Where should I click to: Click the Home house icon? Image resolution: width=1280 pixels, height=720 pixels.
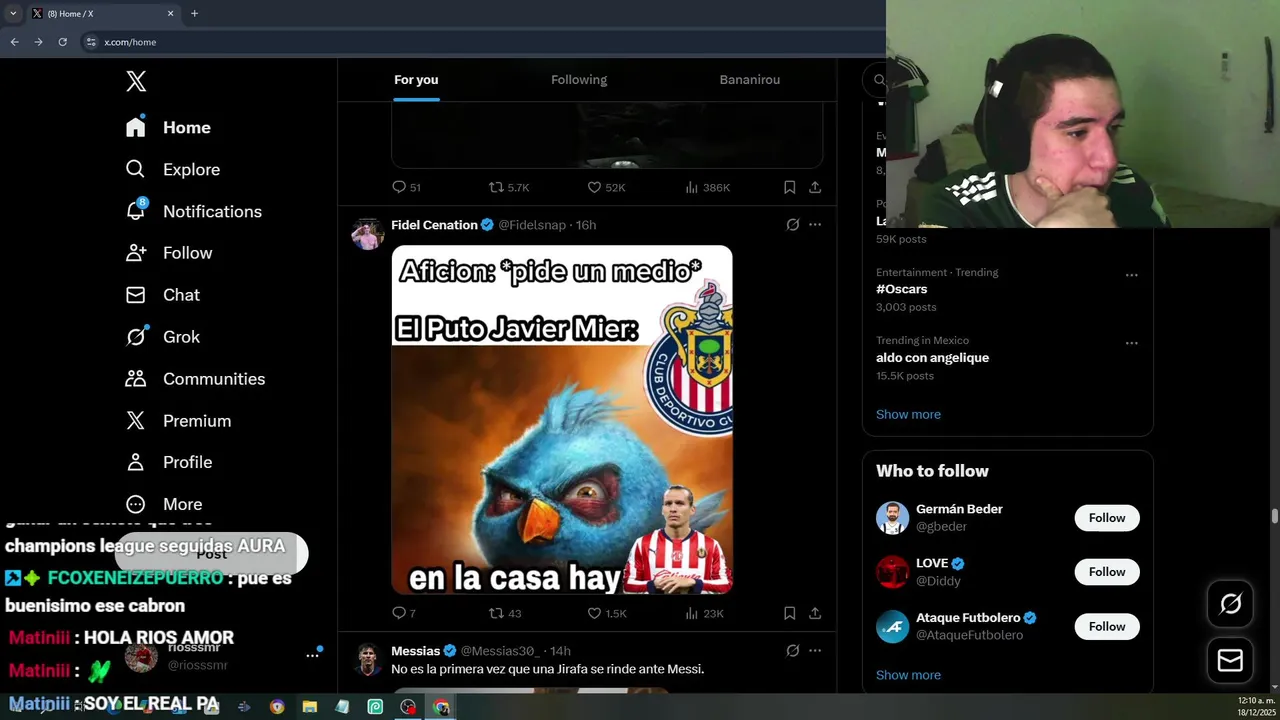tap(136, 127)
